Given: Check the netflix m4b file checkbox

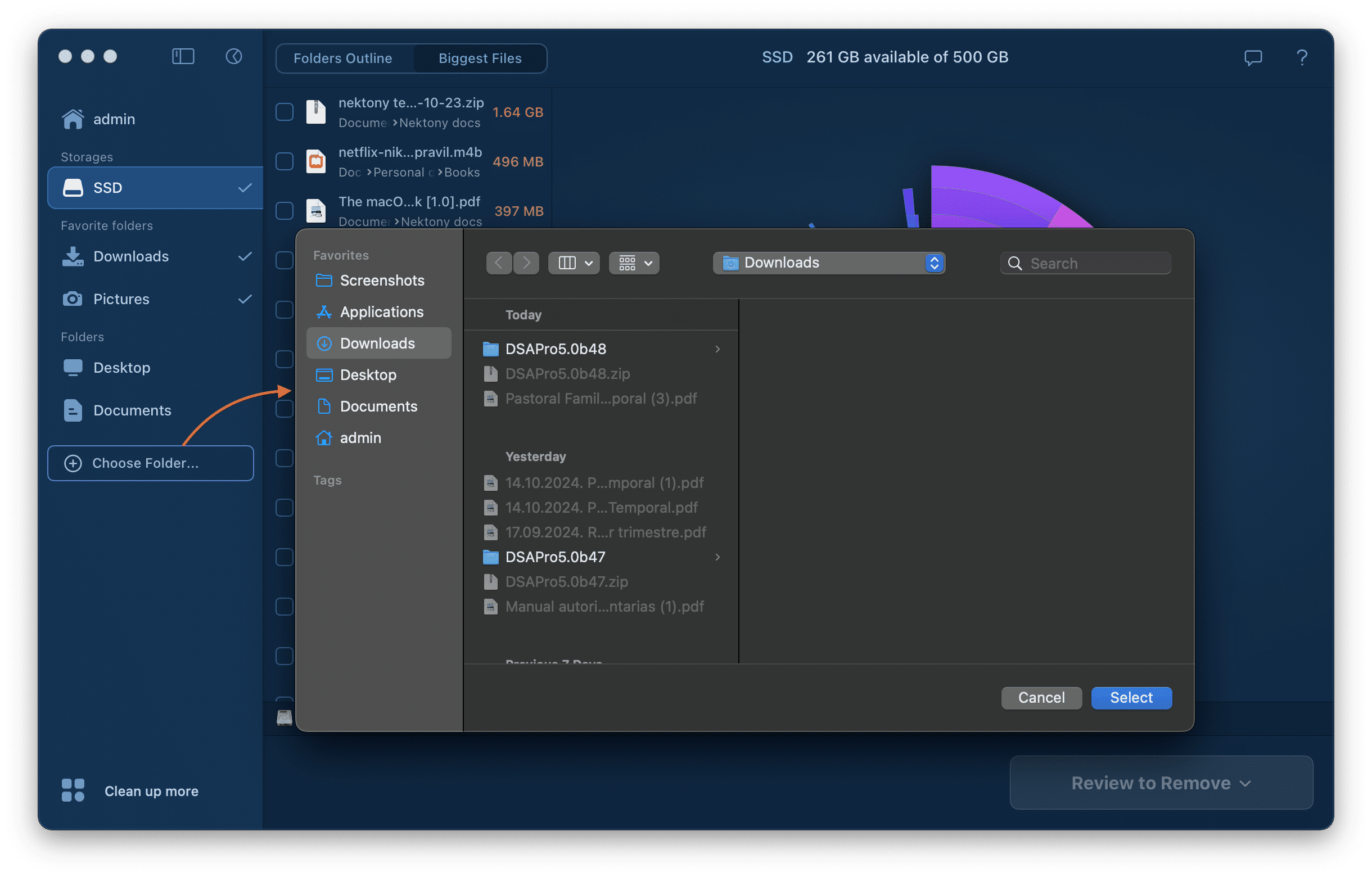Looking at the screenshot, I should click(285, 161).
